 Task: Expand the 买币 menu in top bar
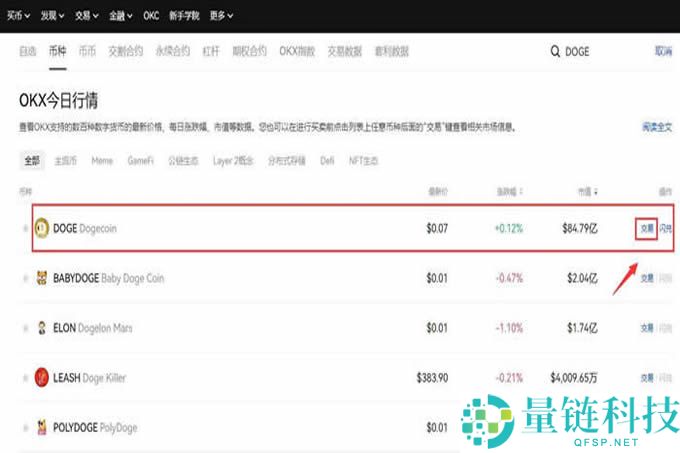tap(18, 16)
